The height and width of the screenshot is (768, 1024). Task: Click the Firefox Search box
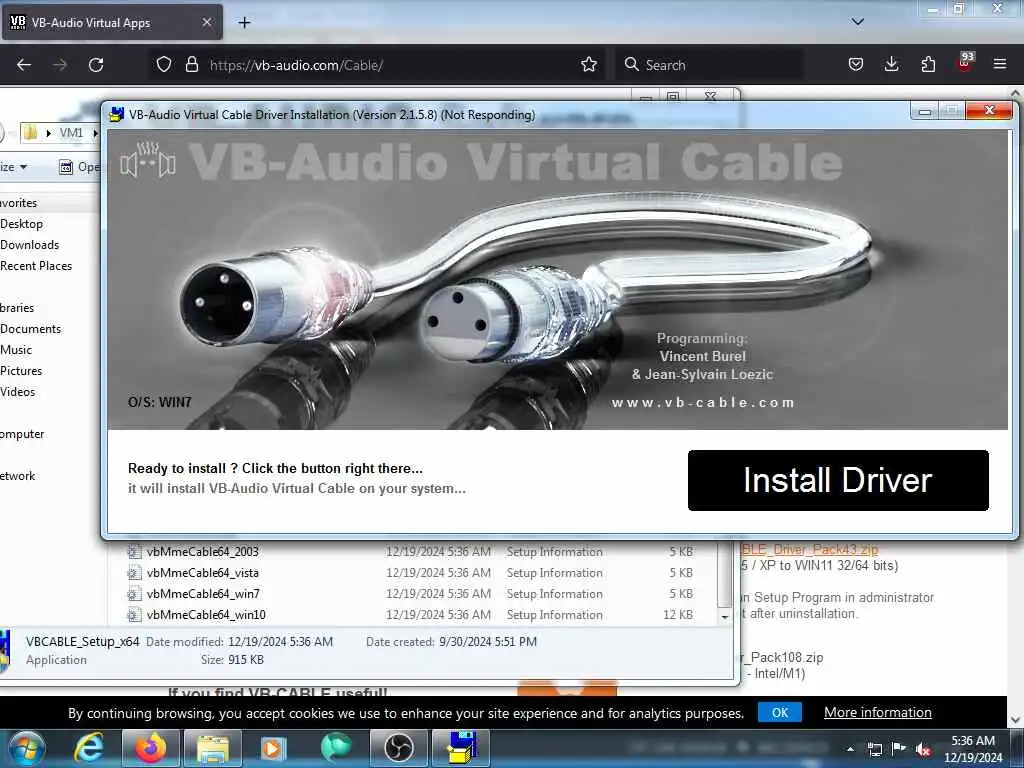[x=710, y=65]
